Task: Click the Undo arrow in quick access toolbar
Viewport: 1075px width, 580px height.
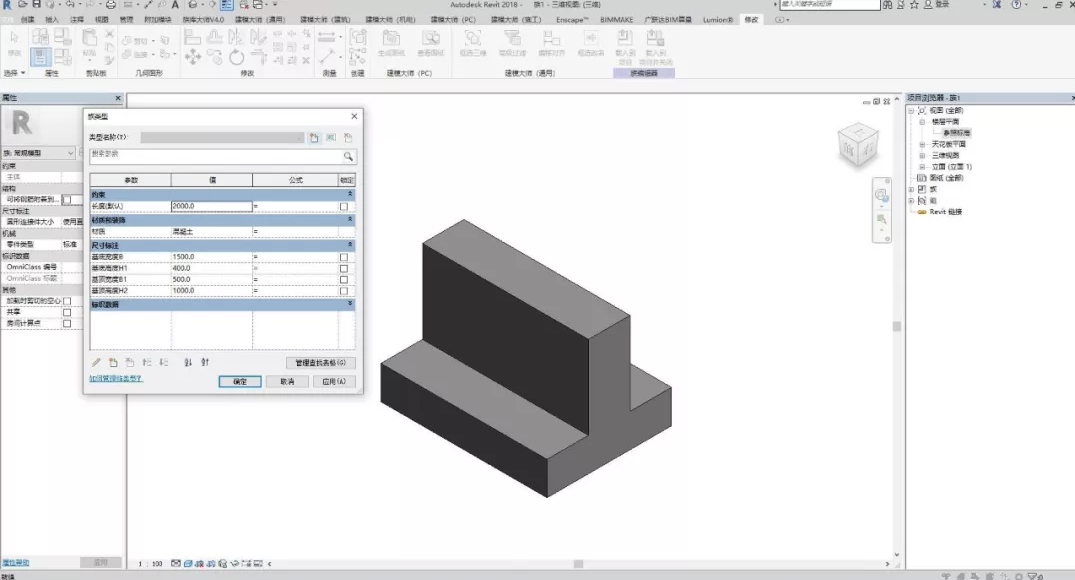Action: tap(70, 4)
